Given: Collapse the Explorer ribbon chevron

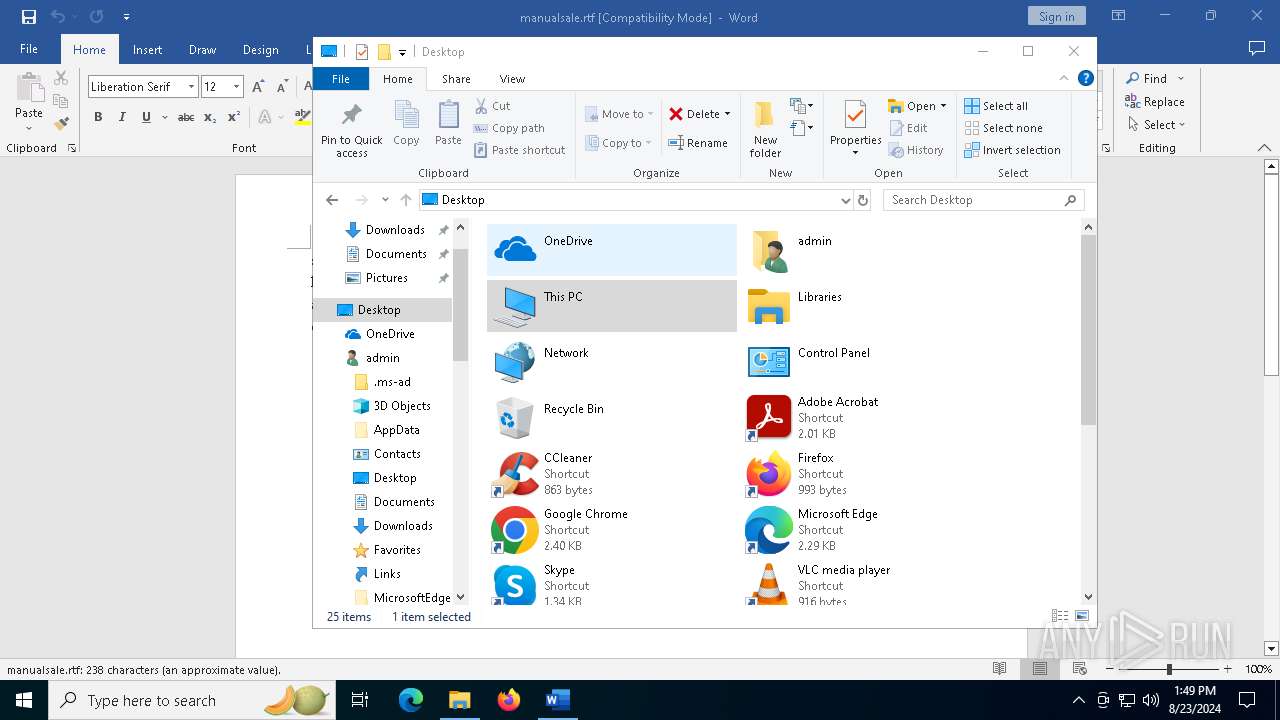Looking at the screenshot, I should click(1064, 78).
